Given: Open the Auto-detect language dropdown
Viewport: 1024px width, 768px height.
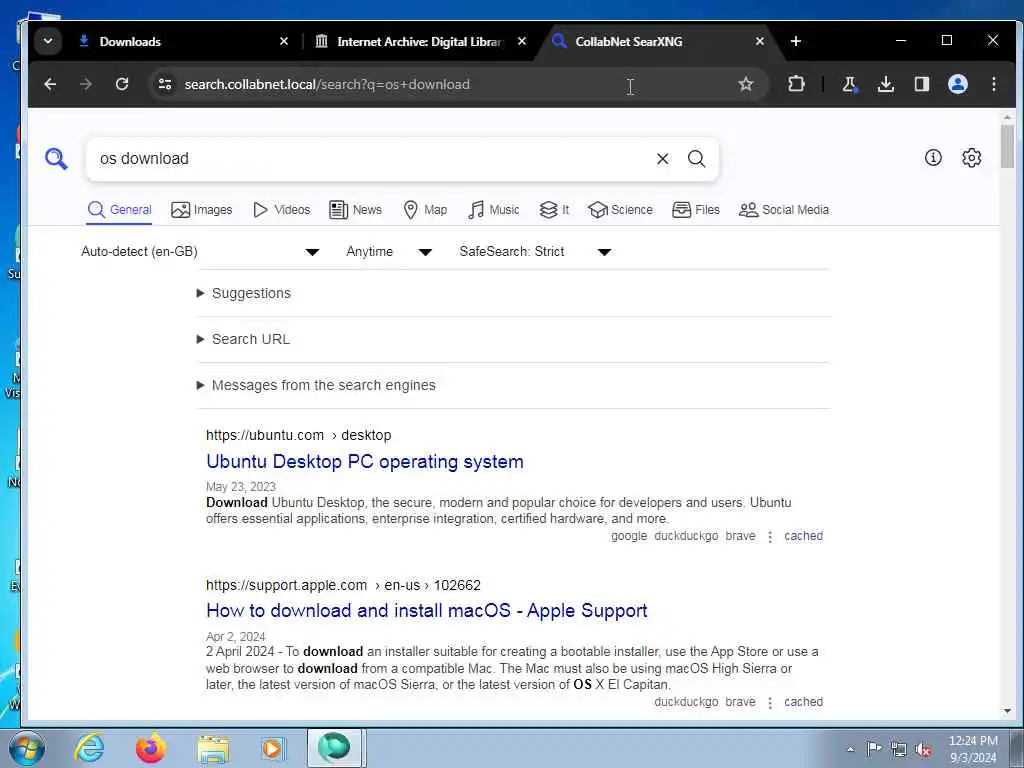Looking at the screenshot, I should 200,251.
